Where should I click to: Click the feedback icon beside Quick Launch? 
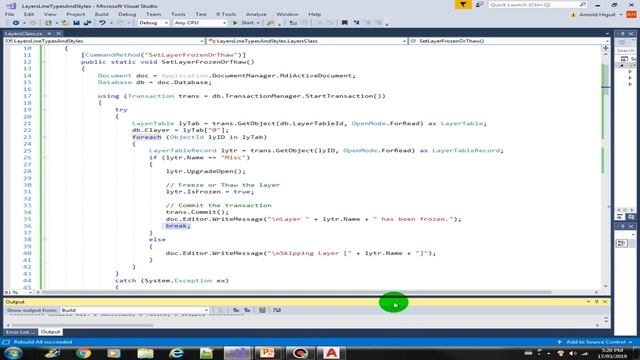point(479,4)
